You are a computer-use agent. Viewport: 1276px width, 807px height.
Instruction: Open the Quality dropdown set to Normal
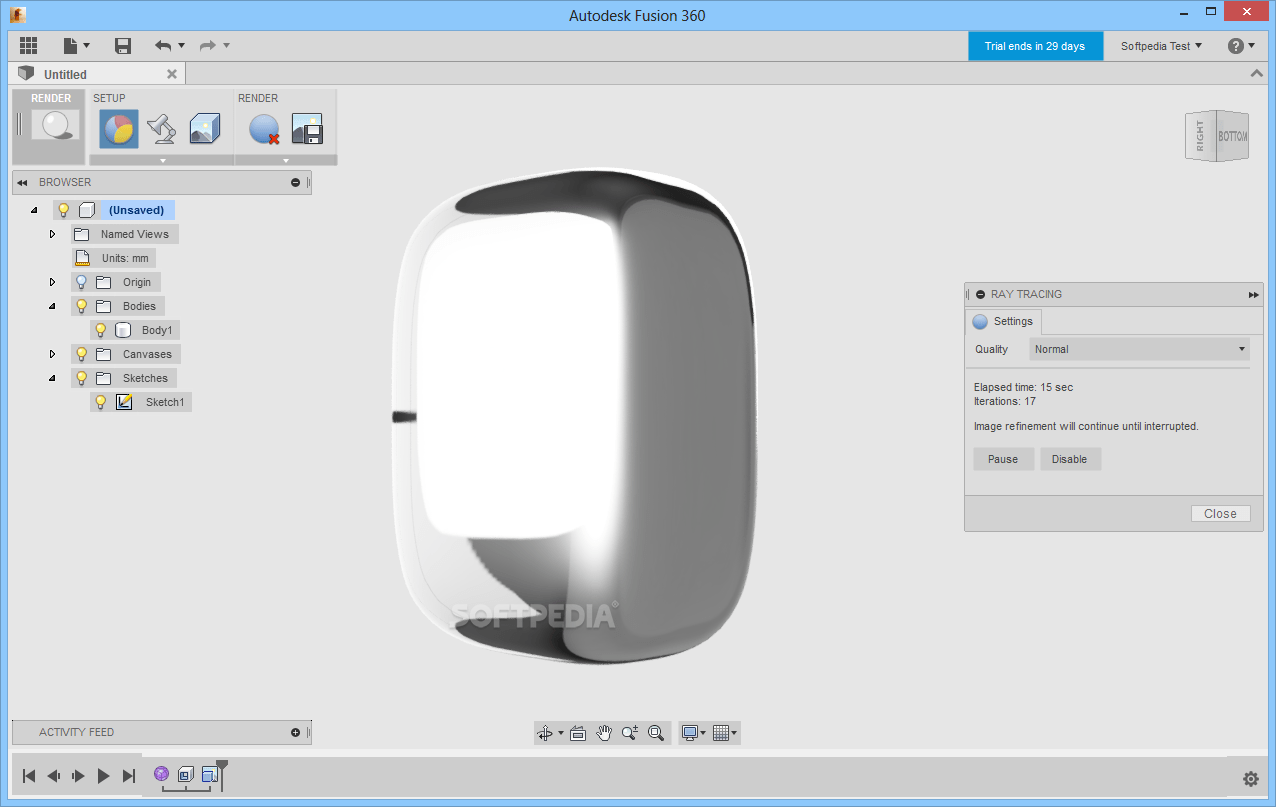point(1140,349)
